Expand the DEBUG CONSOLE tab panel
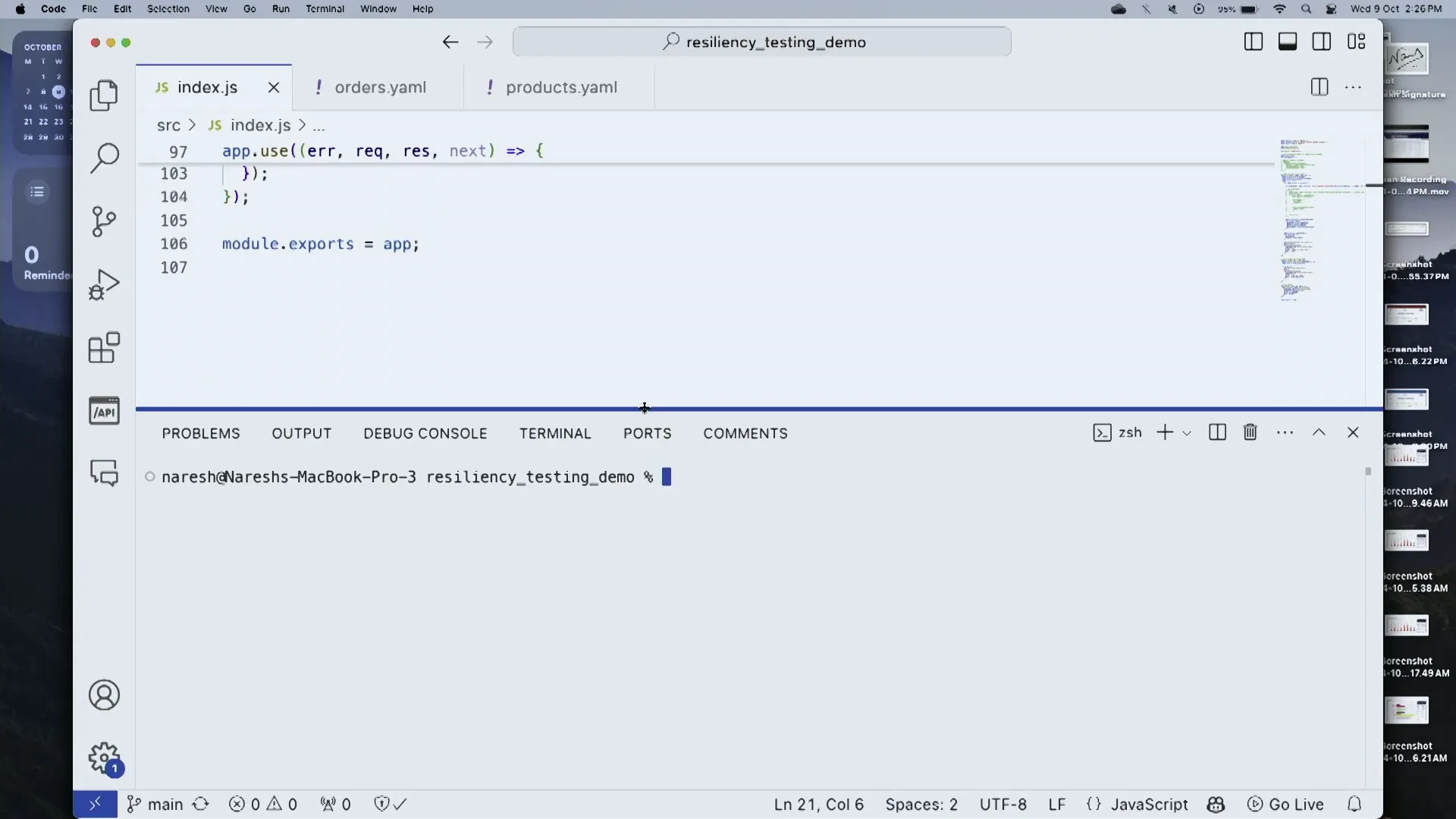This screenshot has height=819, width=1456. [425, 432]
